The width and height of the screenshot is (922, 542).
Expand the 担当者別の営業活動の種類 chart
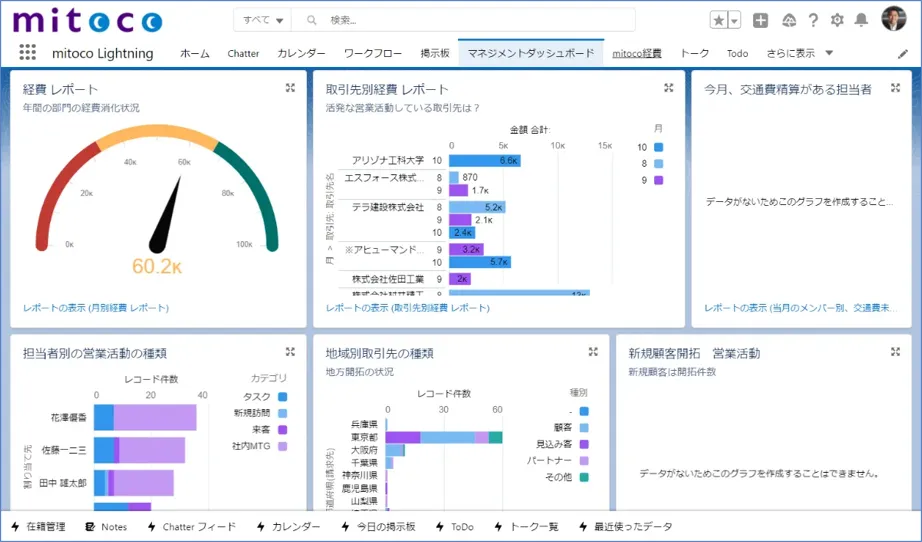(x=290, y=352)
